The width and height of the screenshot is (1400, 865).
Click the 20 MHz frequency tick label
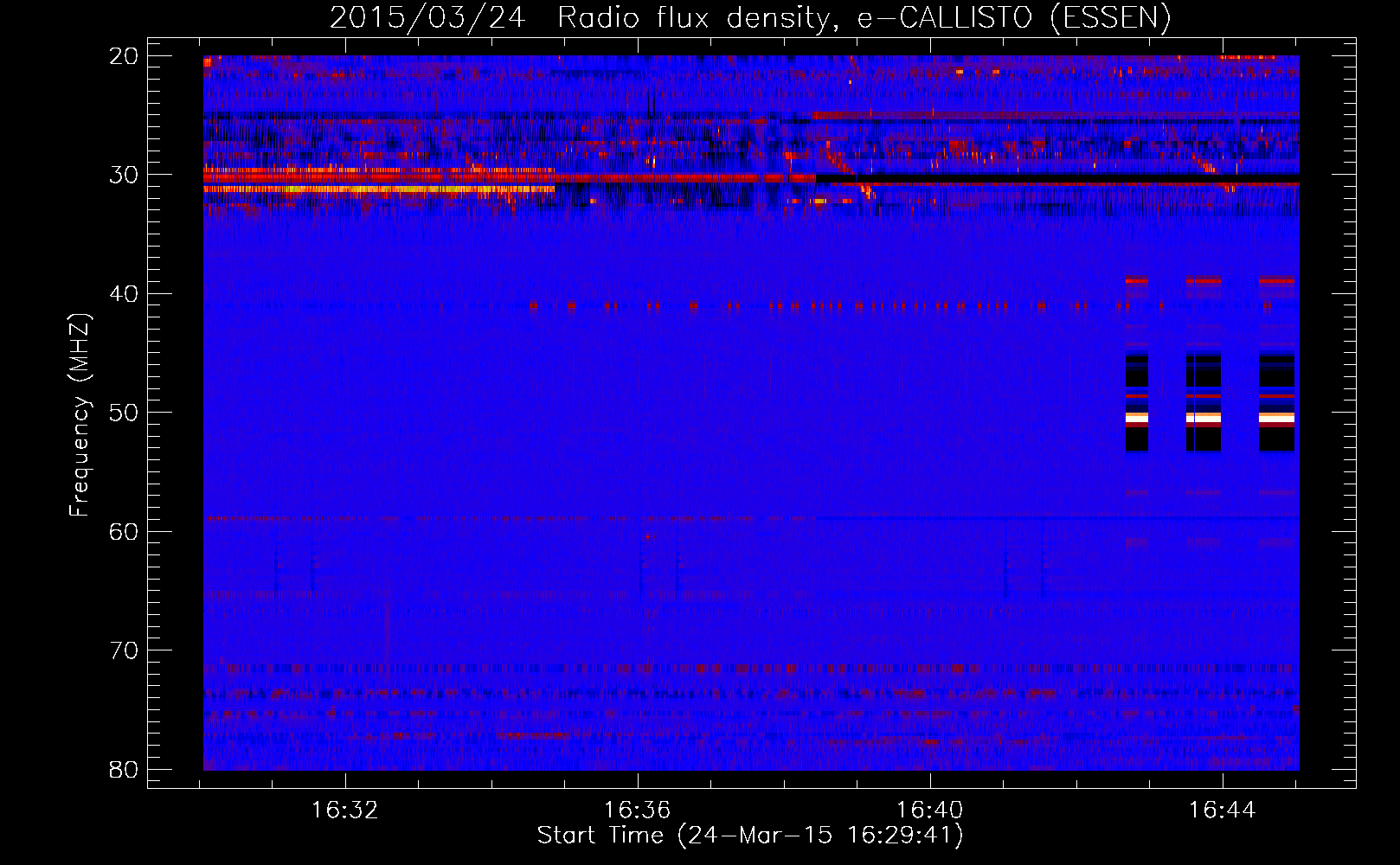(x=124, y=56)
